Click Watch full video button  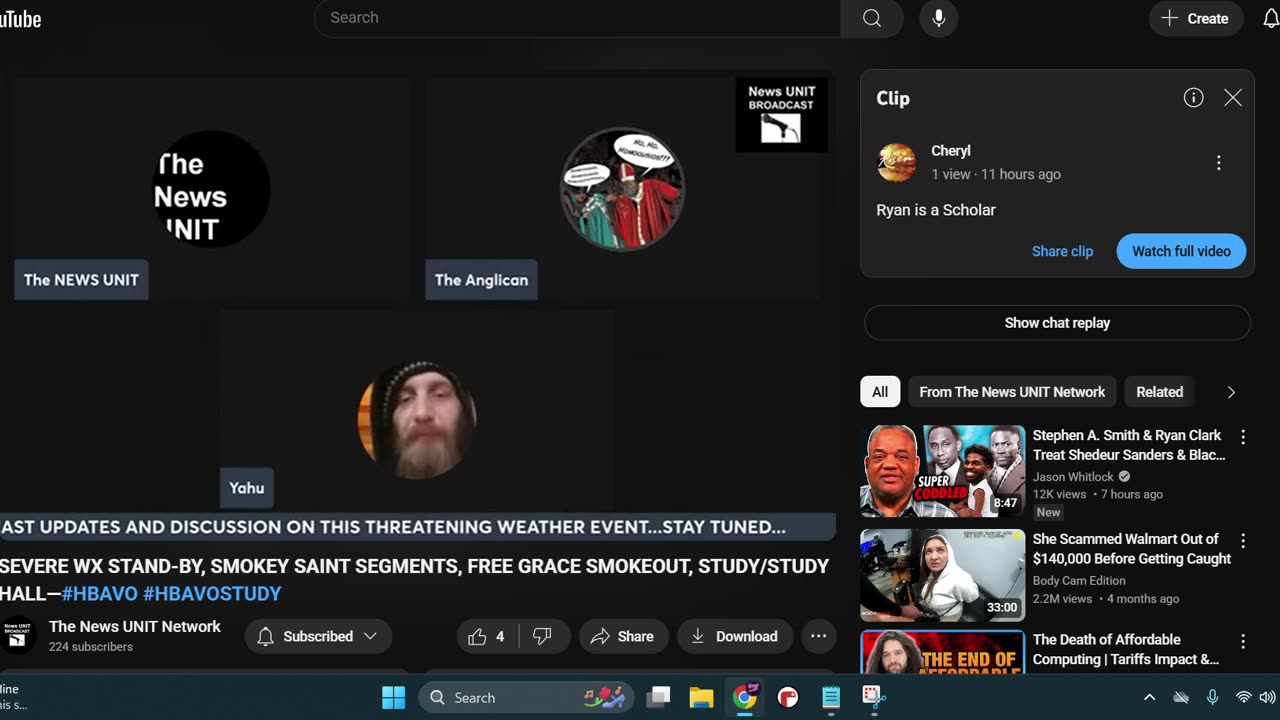pyautogui.click(x=1181, y=251)
